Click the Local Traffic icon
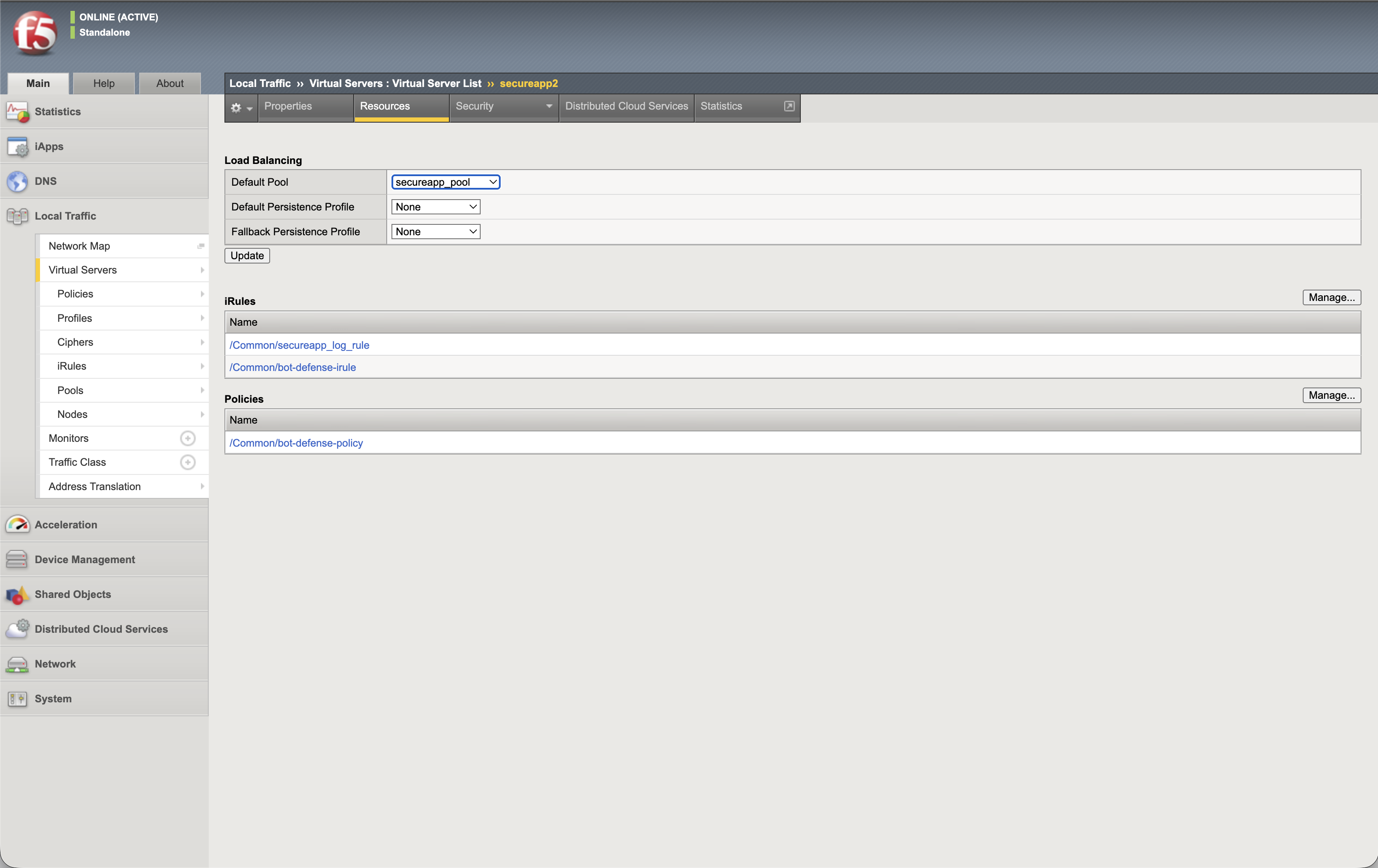This screenshot has width=1378, height=868. click(x=17, y=216)
